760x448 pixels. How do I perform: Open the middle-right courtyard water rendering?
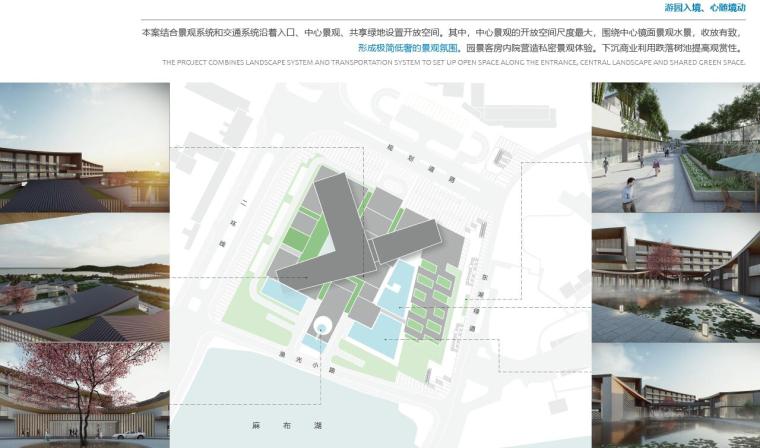click(675, 276)
